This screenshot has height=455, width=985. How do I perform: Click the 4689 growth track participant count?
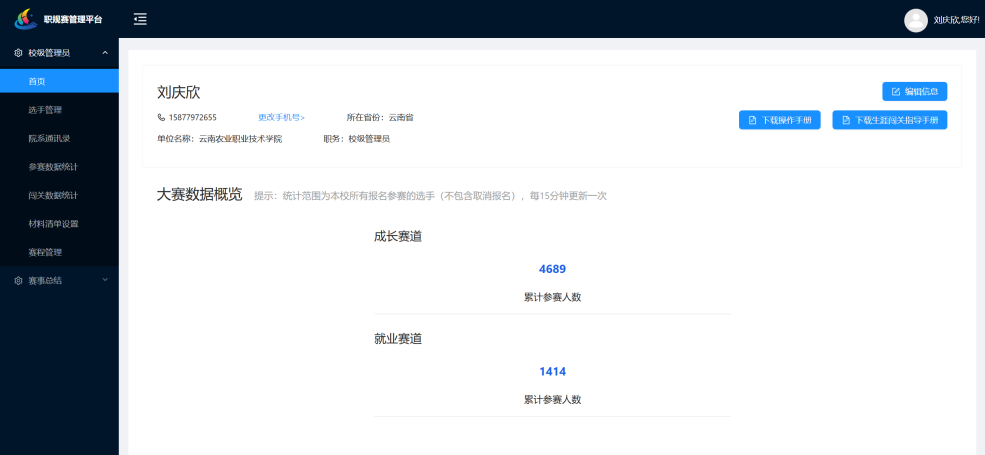552,269
